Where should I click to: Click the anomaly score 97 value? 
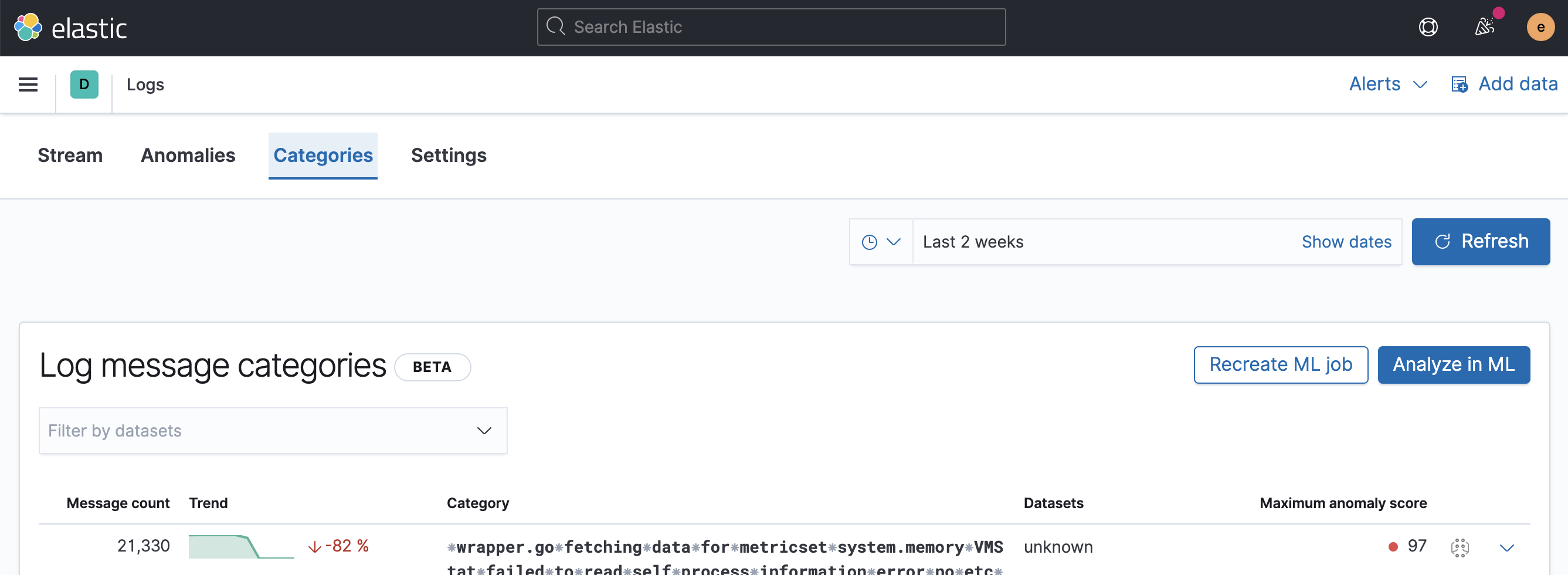coord(1417,546)
